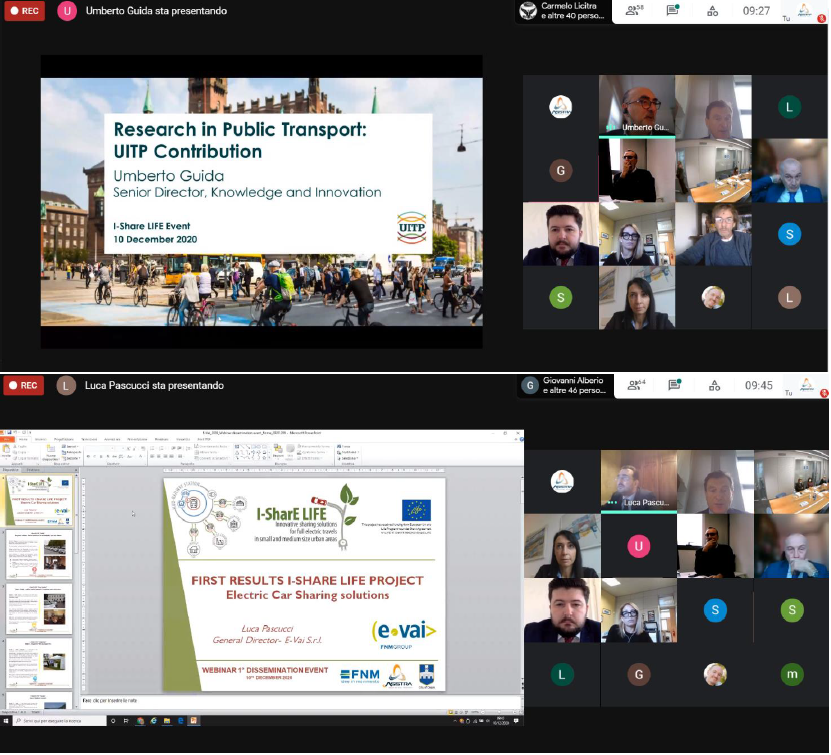831x755 pixels.
Task: Click Giovanni Alberio's G avatar in lower meeting
Action: (529, 385)
